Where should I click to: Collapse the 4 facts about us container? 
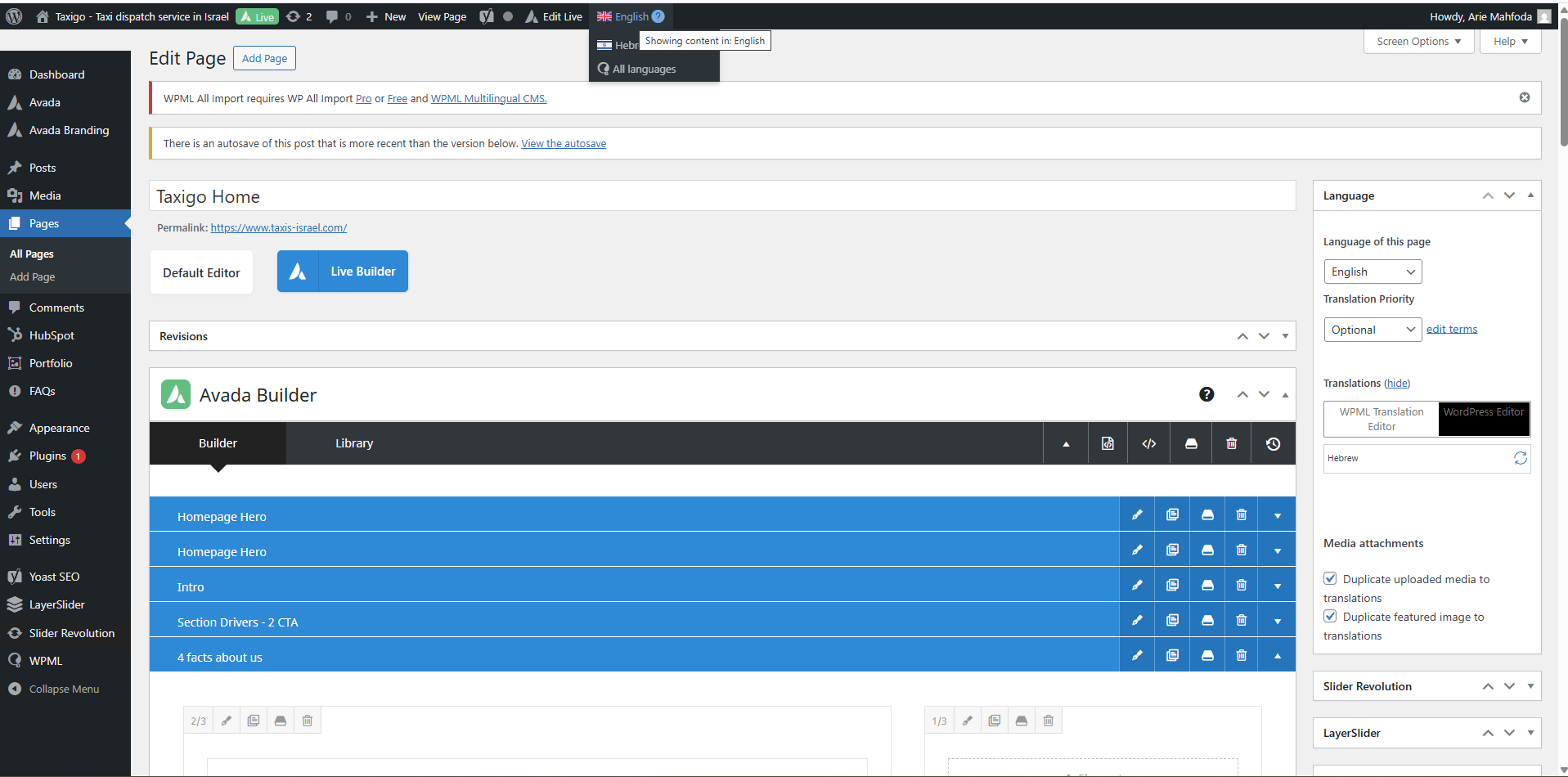point(1277,656)
